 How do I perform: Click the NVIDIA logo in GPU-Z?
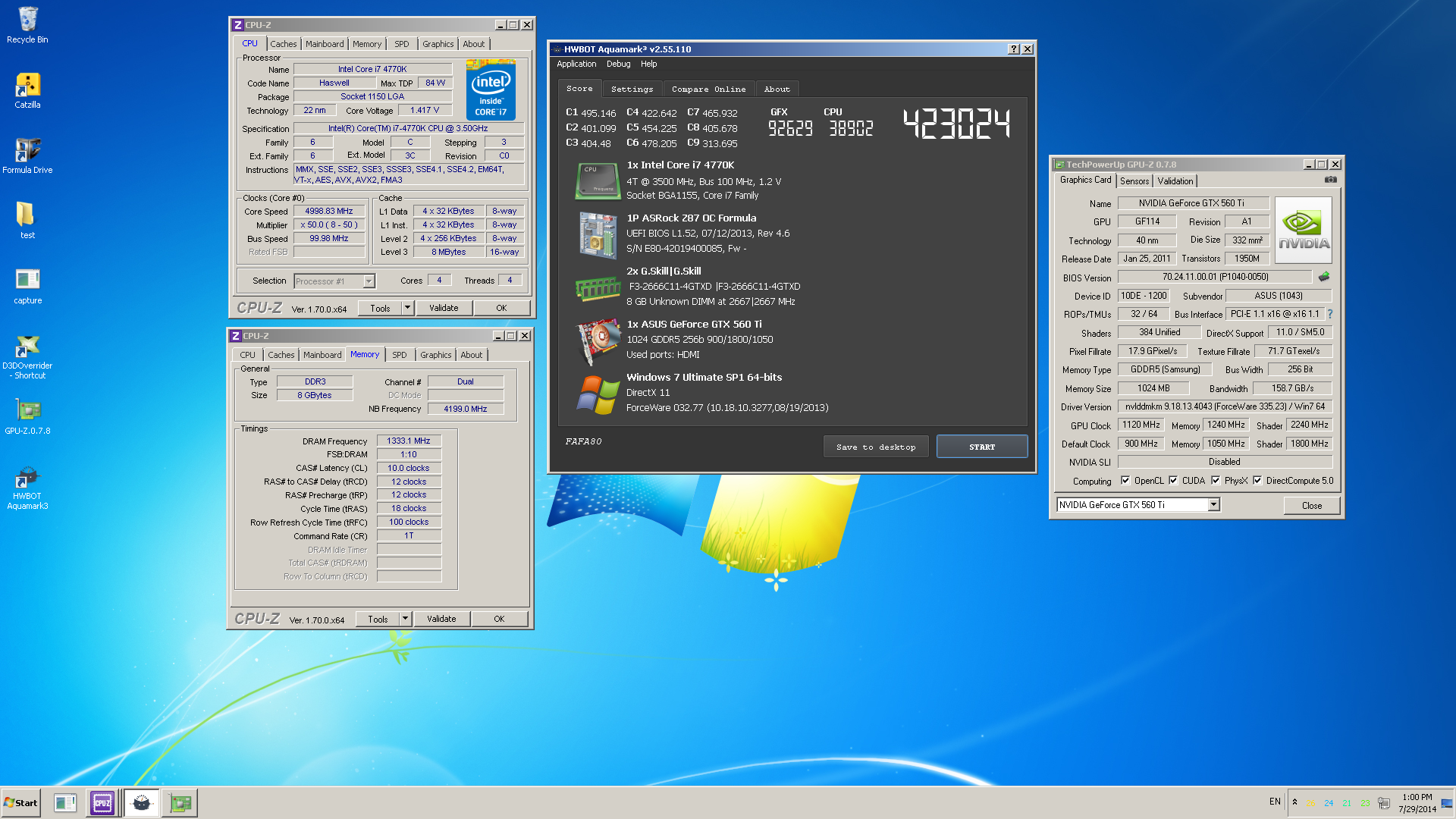(1304, 229)
